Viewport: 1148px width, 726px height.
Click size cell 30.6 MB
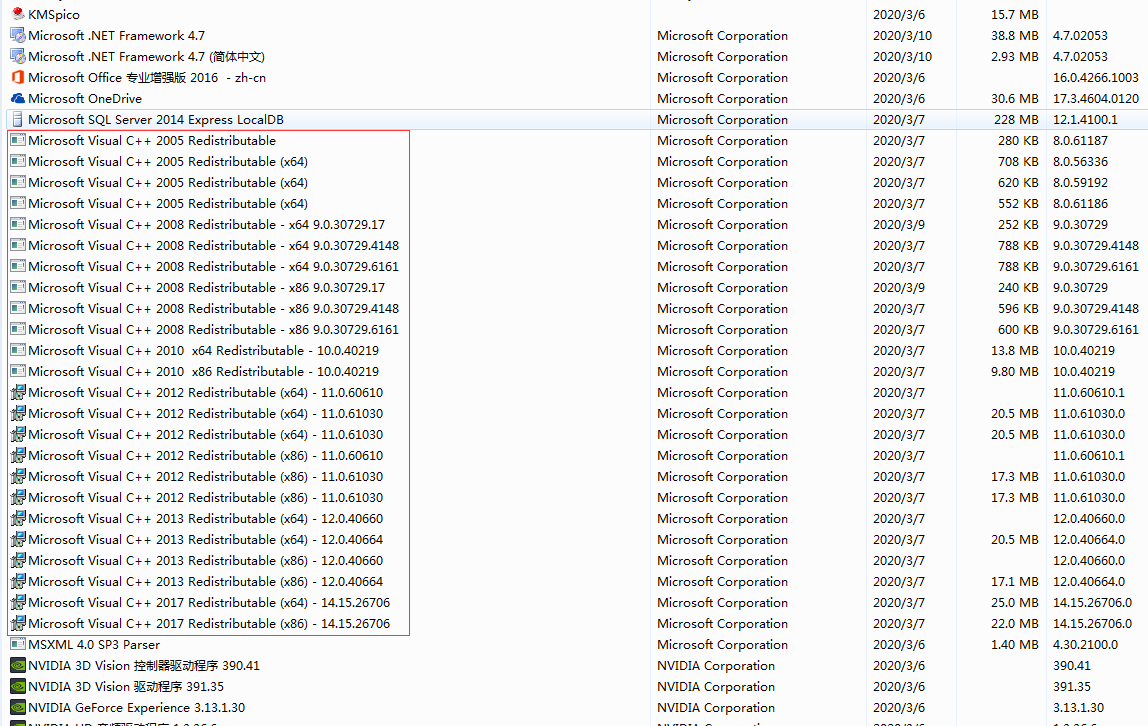coord(1014,98)
